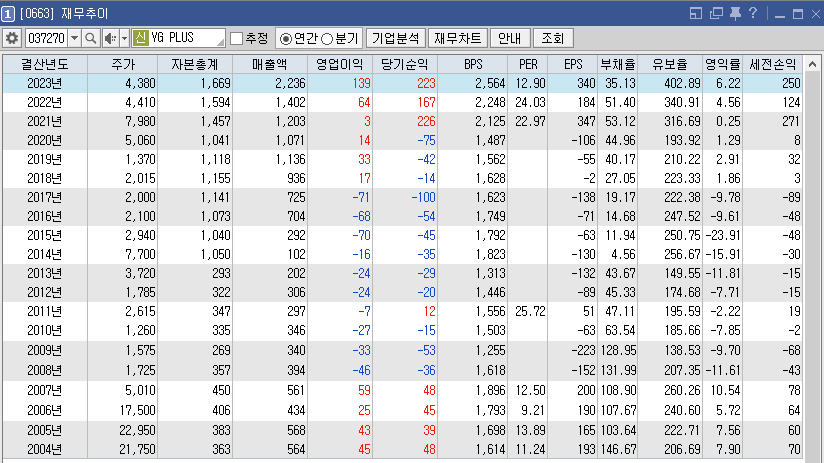Open the settings gear in the toolbar
This screenshot has width=824, height=463.
(x=12, y=38)
